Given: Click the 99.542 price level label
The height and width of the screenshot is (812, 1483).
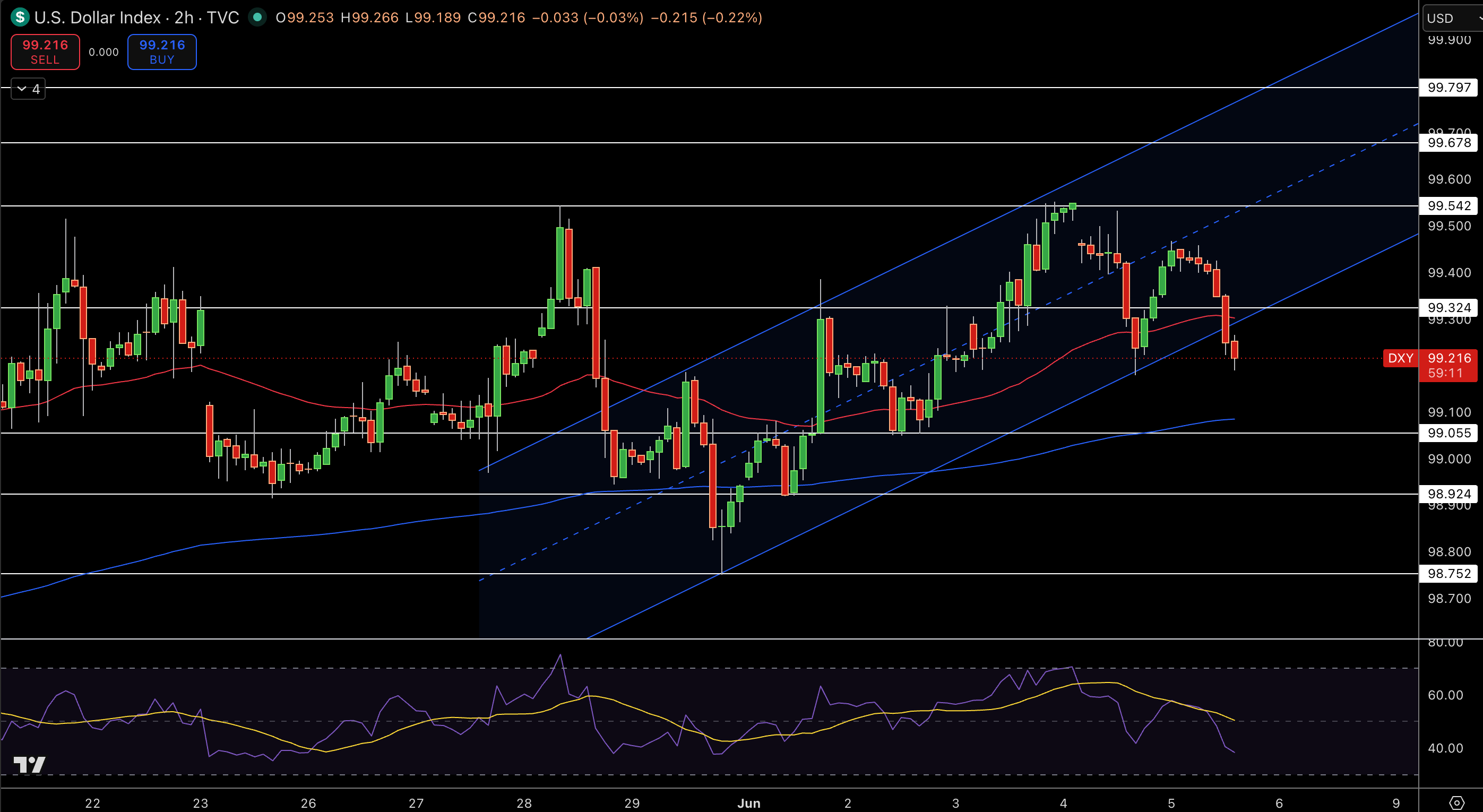Looking at the screenshot, I should (1449, 205).
